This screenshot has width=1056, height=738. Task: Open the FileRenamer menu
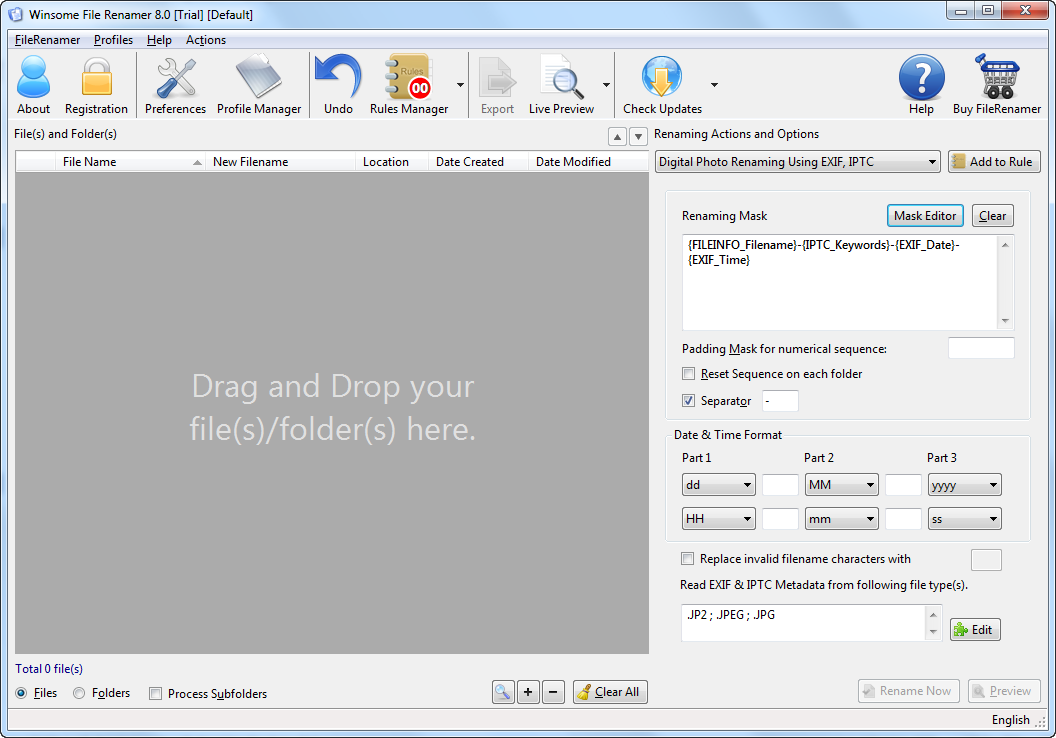pyautogui.click(x=47, y=40)
